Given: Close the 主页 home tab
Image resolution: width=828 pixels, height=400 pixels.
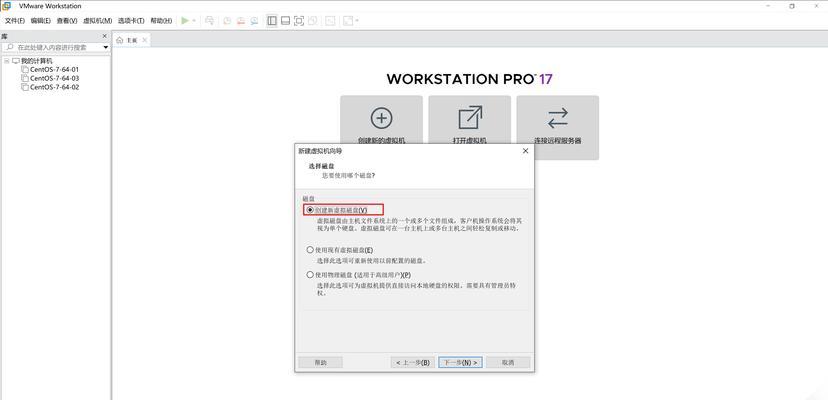Looking at the screenshot, I should click(145, 40).
